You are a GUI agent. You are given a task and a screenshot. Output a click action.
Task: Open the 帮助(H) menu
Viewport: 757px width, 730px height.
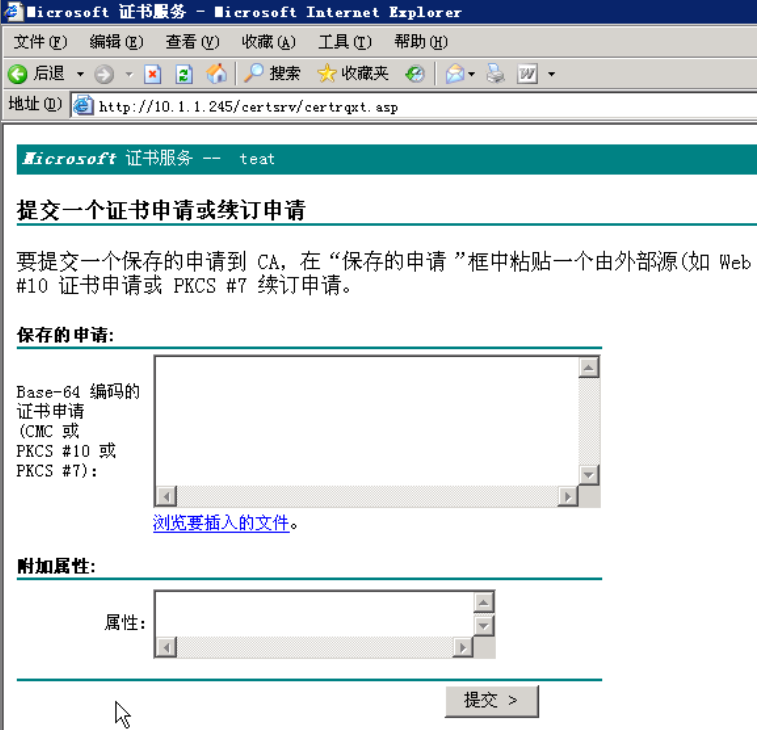(x=421, y=42)
